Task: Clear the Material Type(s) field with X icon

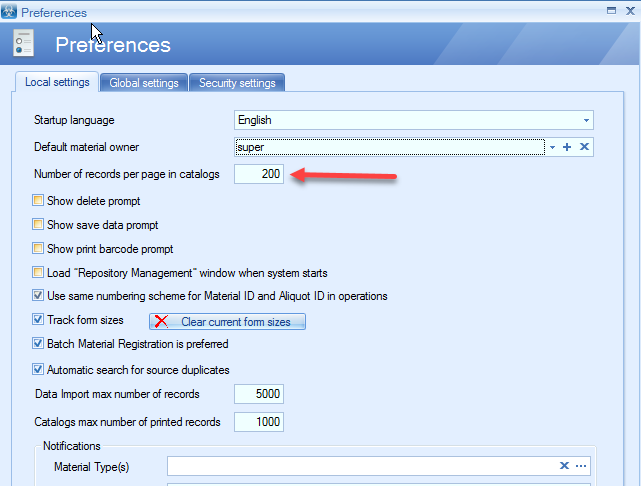Action: click(564, 466)
